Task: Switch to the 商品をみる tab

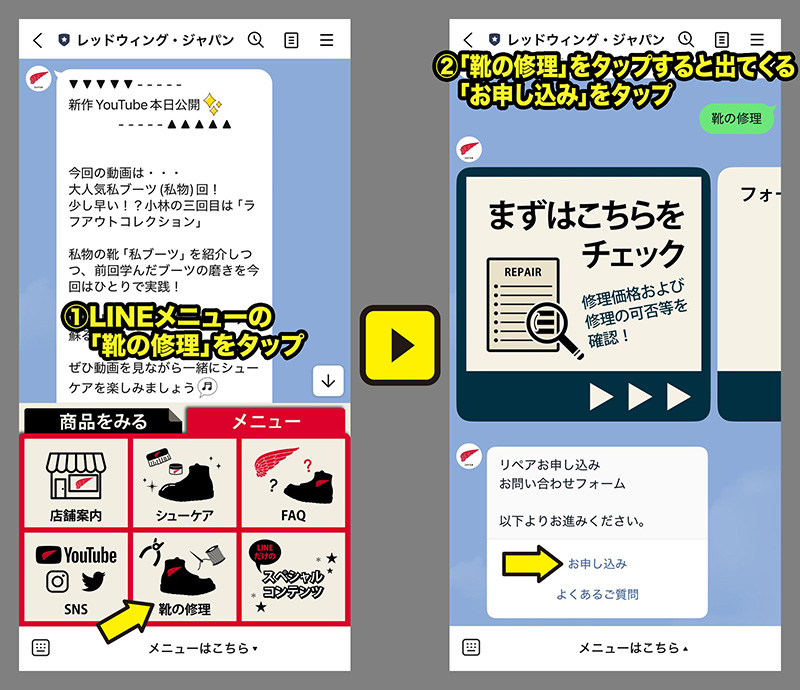Action: [103, 421]
